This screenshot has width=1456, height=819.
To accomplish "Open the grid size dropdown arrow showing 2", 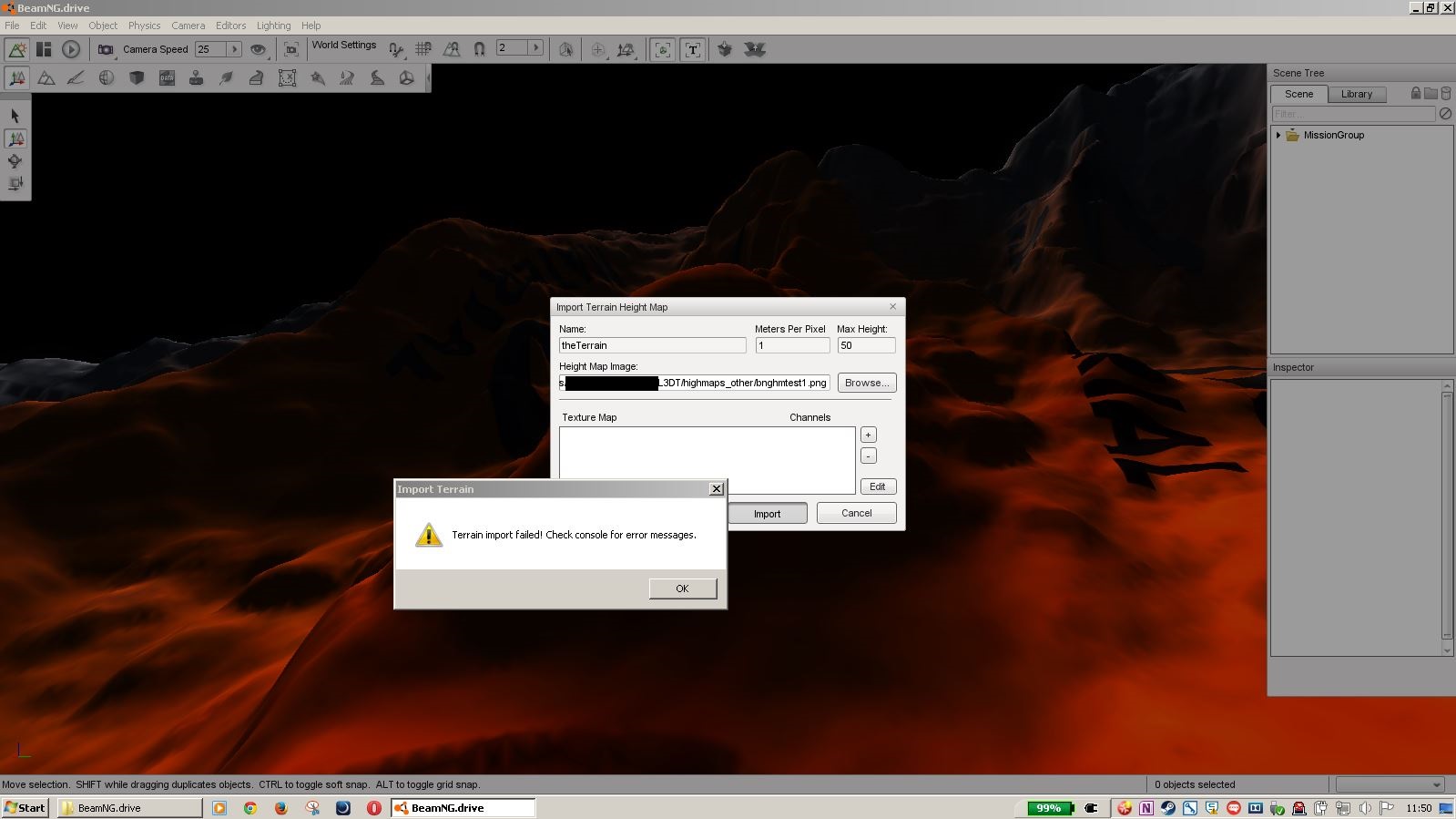I will pos(535,47).
